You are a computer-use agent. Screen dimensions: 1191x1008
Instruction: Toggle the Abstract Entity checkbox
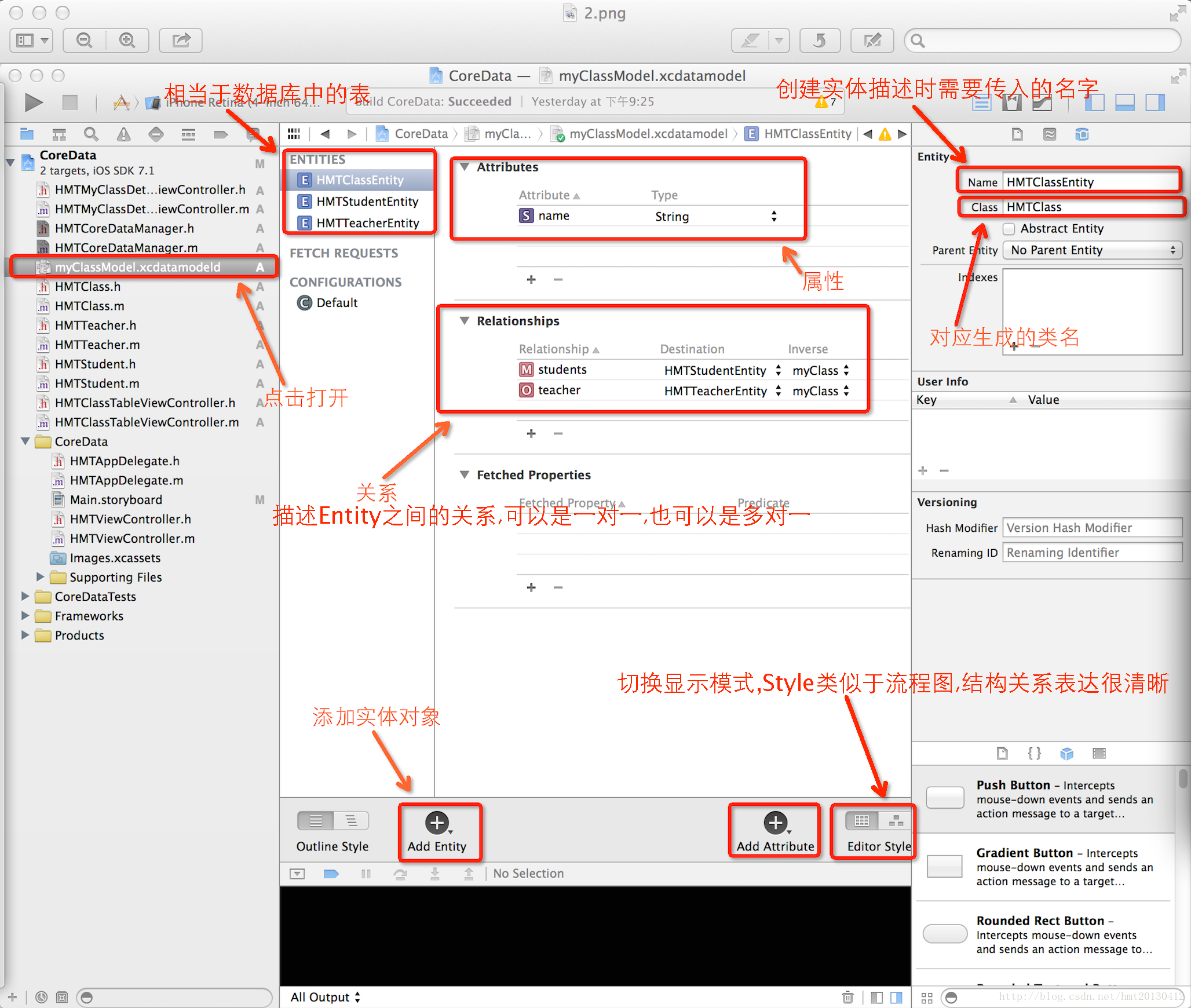click(1009, 229)
